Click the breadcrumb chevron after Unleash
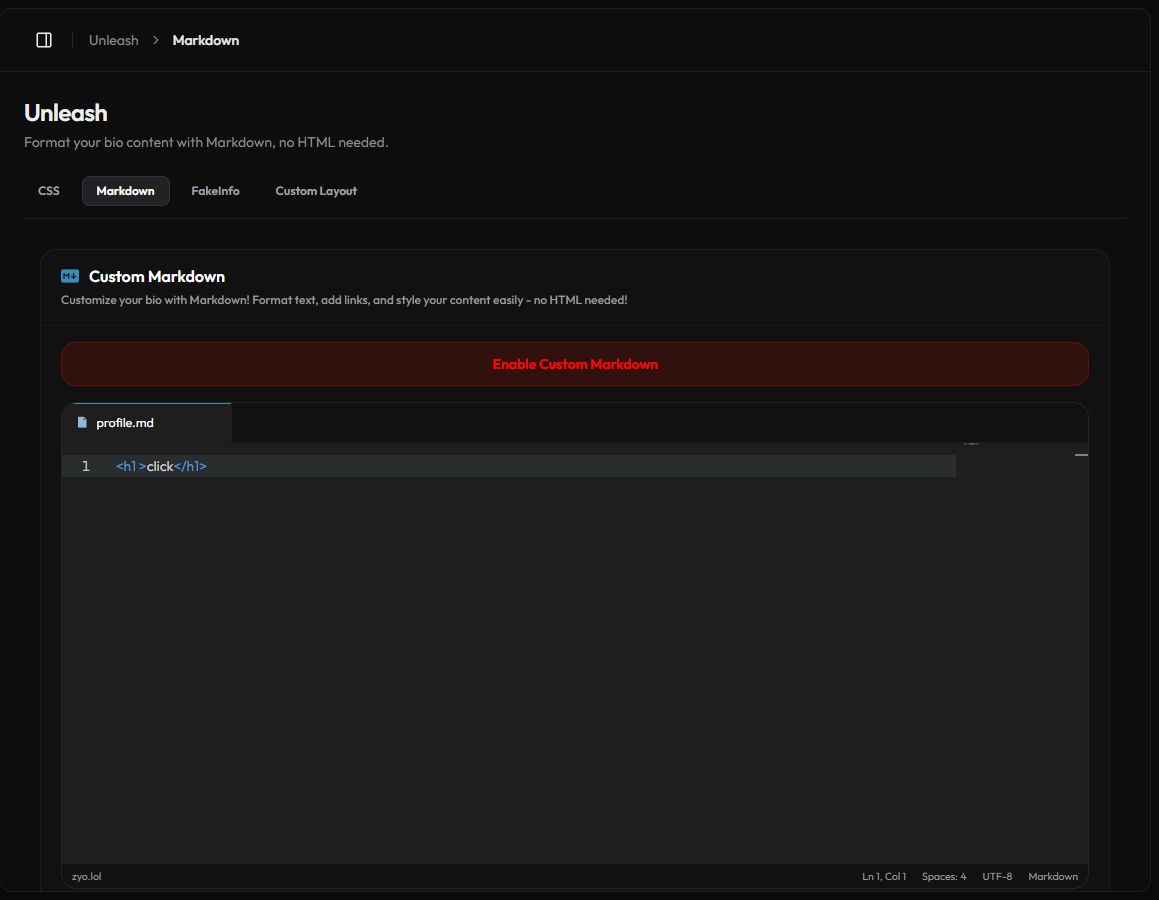The height and width of the screenshot is (900, 1159). 155,40
